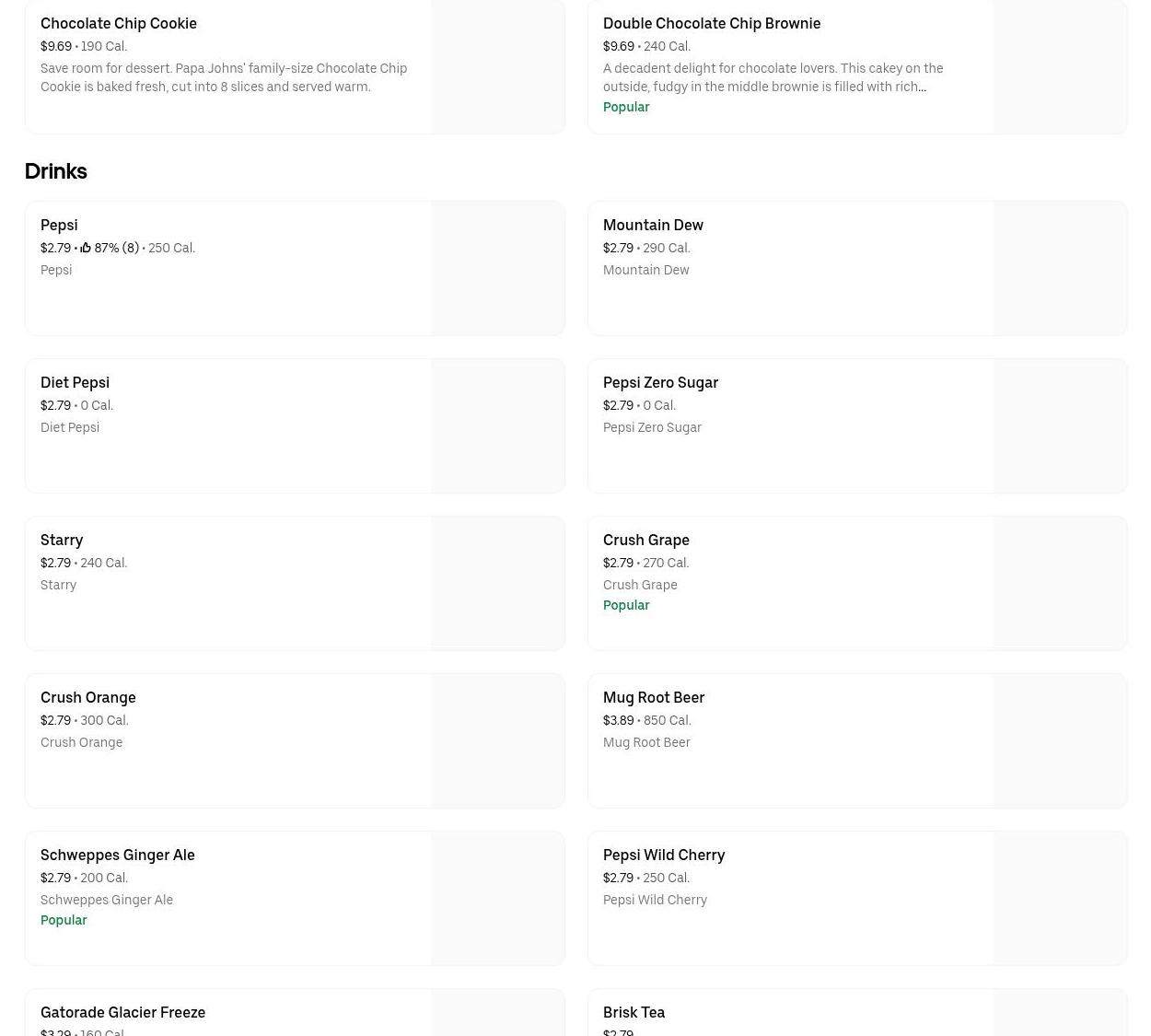The height and width of the screenshot is (1036, 1151).
Task: Open the Crush Orange item
Action: tap(87, 697)
